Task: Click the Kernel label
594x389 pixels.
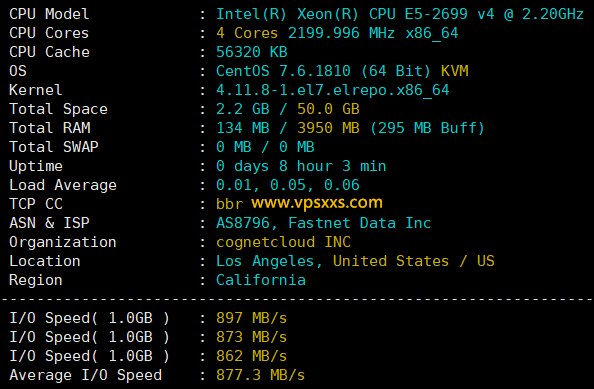Action: pyautogui.click(x=35, y=90)
